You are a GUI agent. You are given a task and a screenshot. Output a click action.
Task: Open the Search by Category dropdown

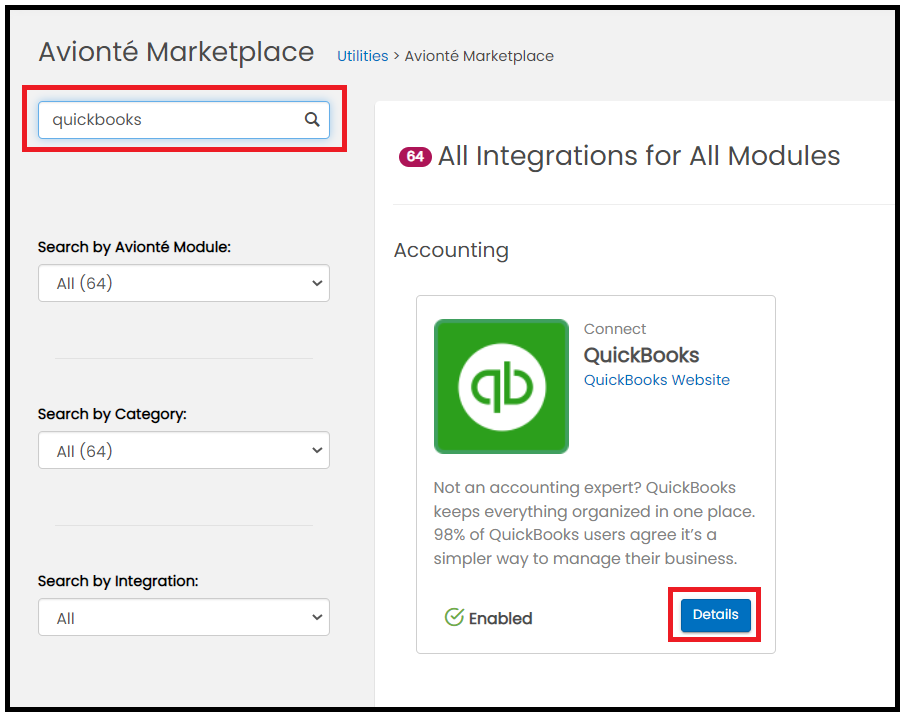[x=184, y=450]
